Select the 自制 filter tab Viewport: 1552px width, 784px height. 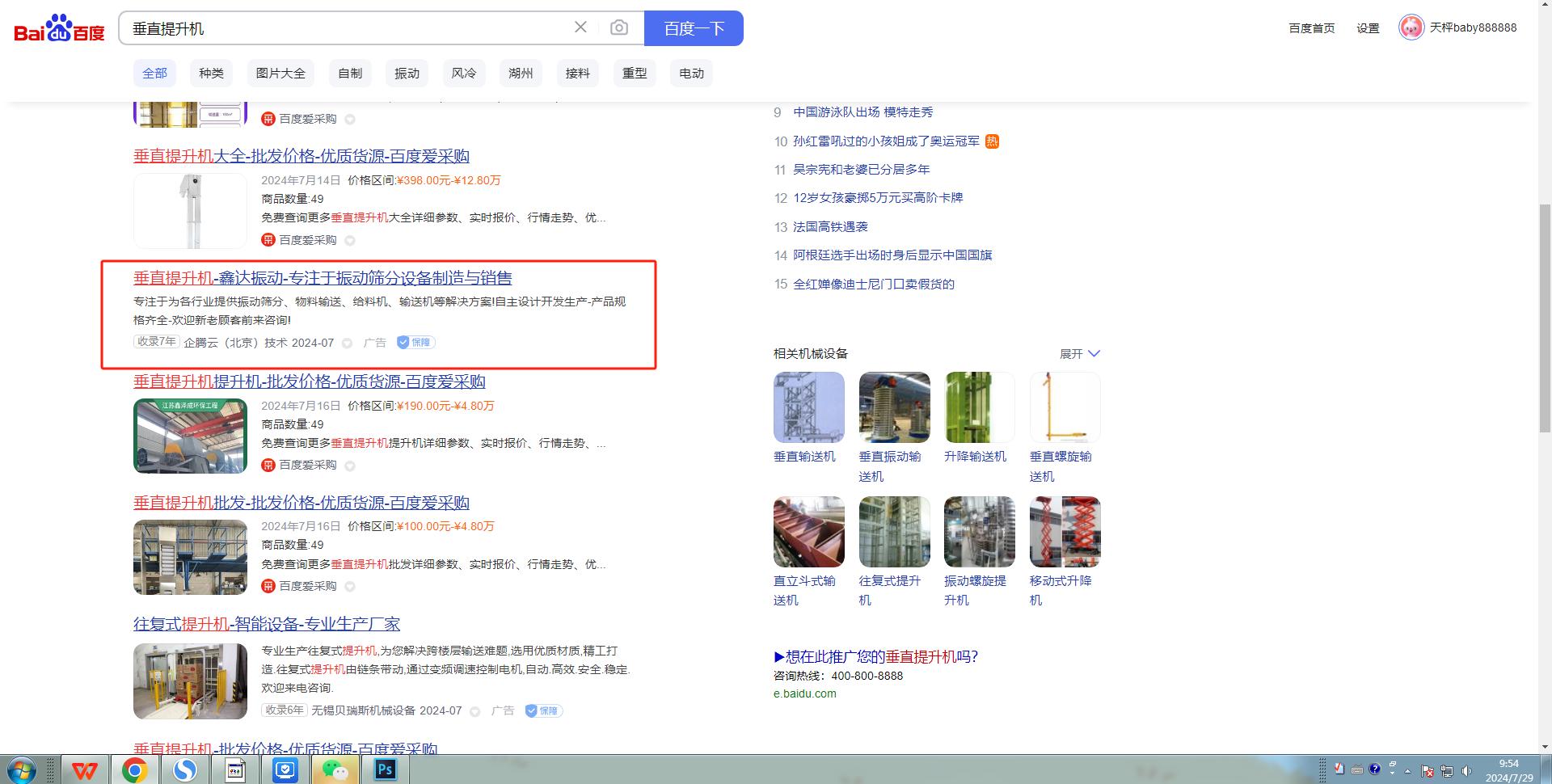point(350,74)
